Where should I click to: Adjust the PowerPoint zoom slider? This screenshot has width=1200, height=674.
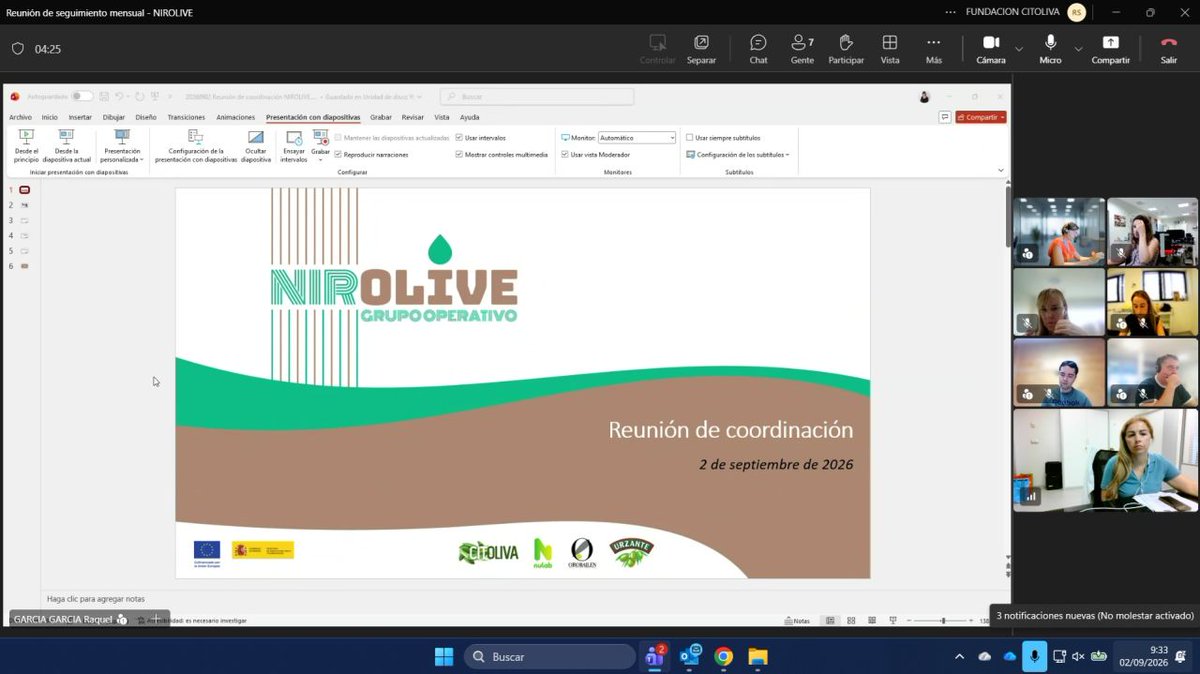pos(943,621)
